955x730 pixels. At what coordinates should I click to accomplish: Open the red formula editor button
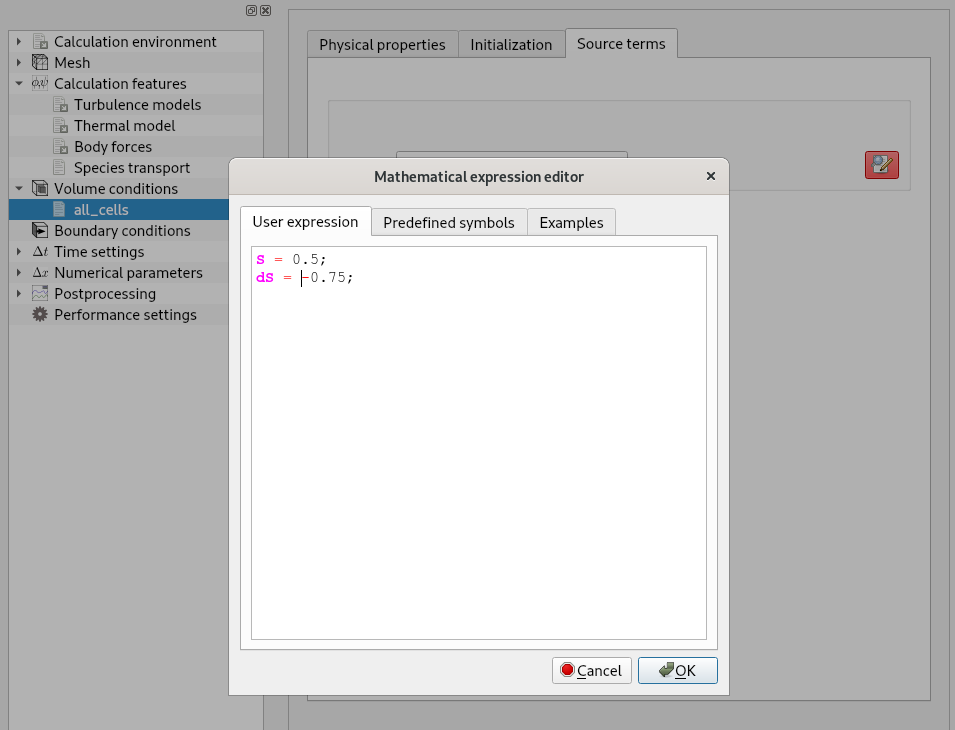pyautogui.click(x=881, y=165)
